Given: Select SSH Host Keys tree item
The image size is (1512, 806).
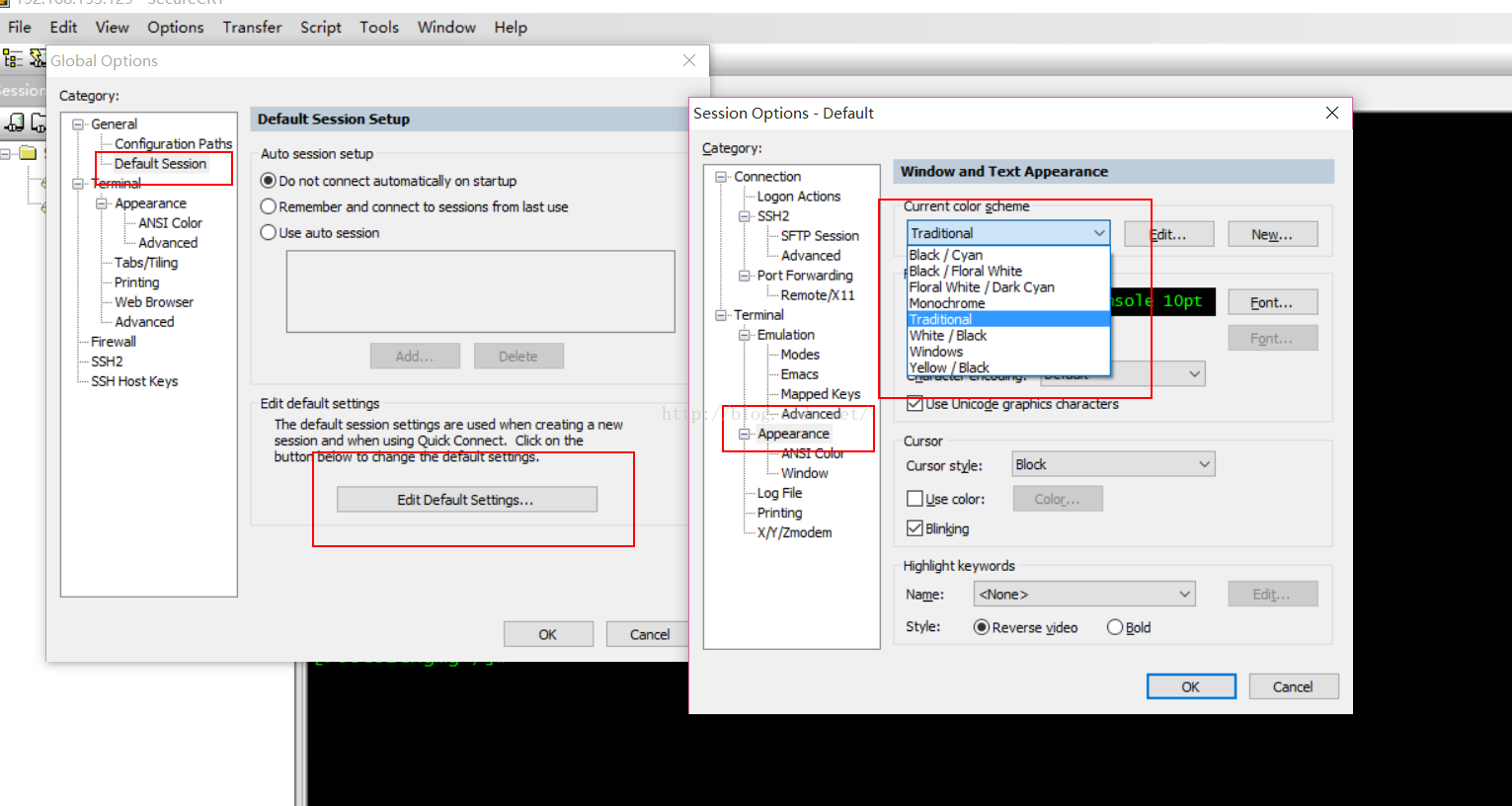Looking at the screenshot, I should click(134, 381).
